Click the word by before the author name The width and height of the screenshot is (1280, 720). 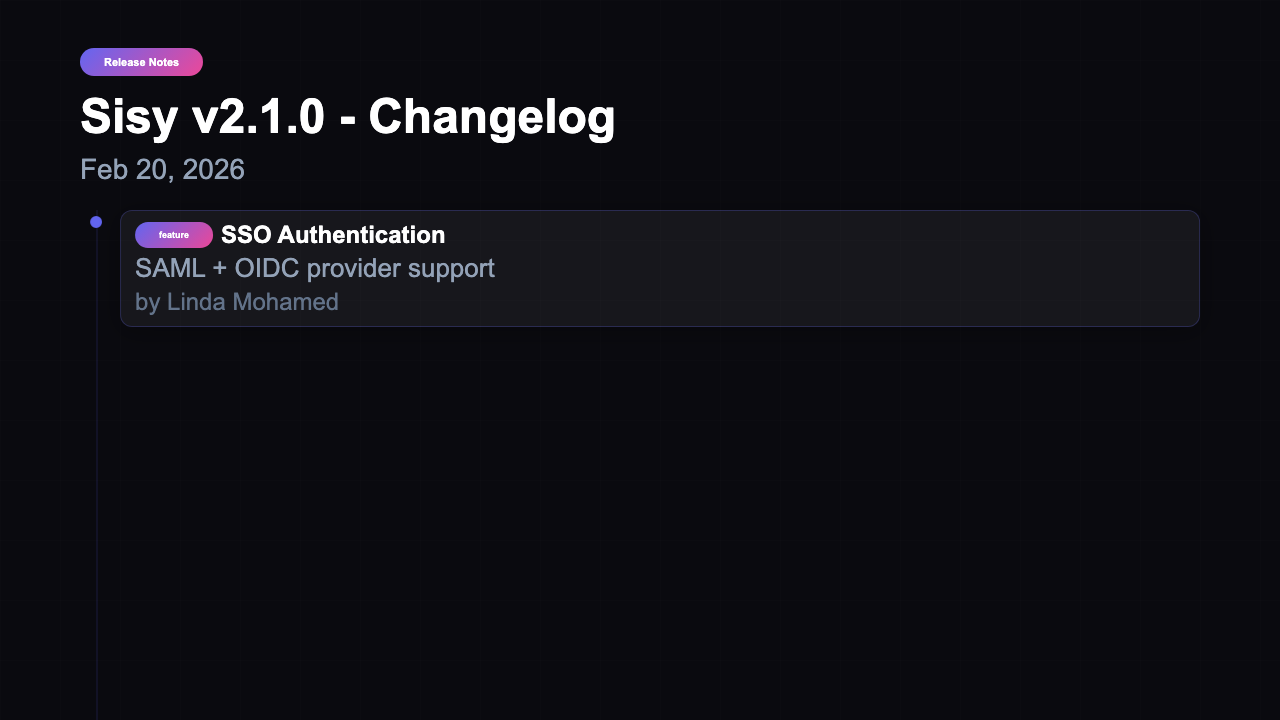click(147, 301)
